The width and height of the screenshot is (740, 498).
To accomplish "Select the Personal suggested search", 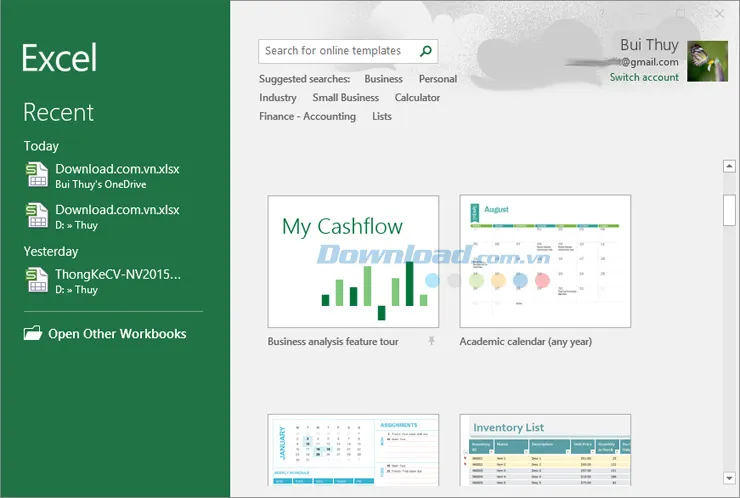I will pyautogui.click(x=437, y=79).
